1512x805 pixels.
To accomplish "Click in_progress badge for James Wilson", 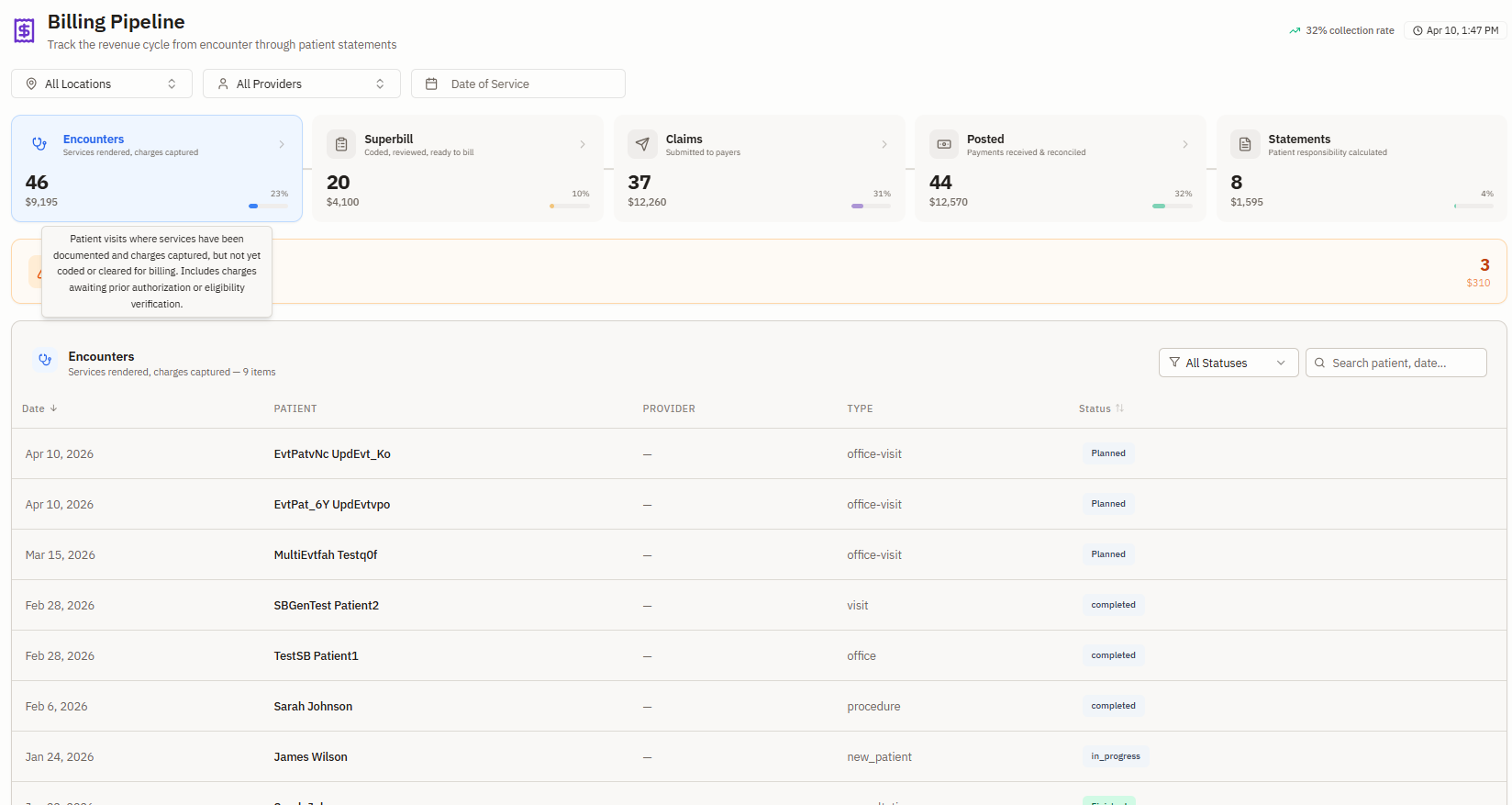I will pyautogui.click(x=1116, y=756).
